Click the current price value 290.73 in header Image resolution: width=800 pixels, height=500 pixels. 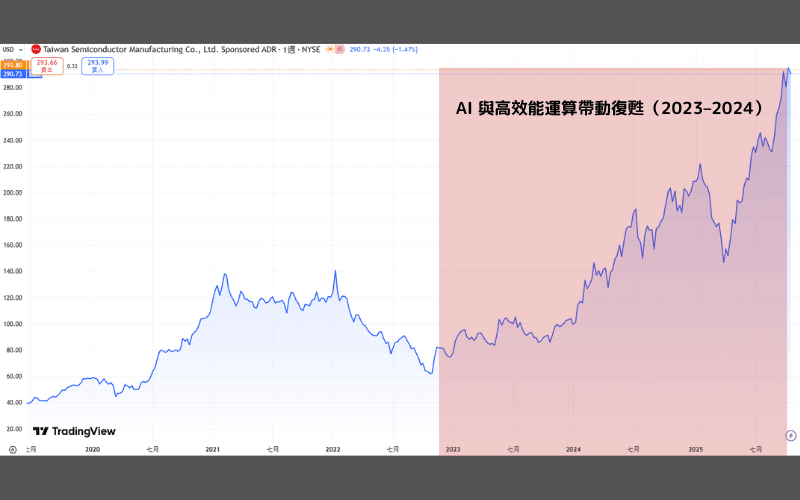[x=360, y=49]
